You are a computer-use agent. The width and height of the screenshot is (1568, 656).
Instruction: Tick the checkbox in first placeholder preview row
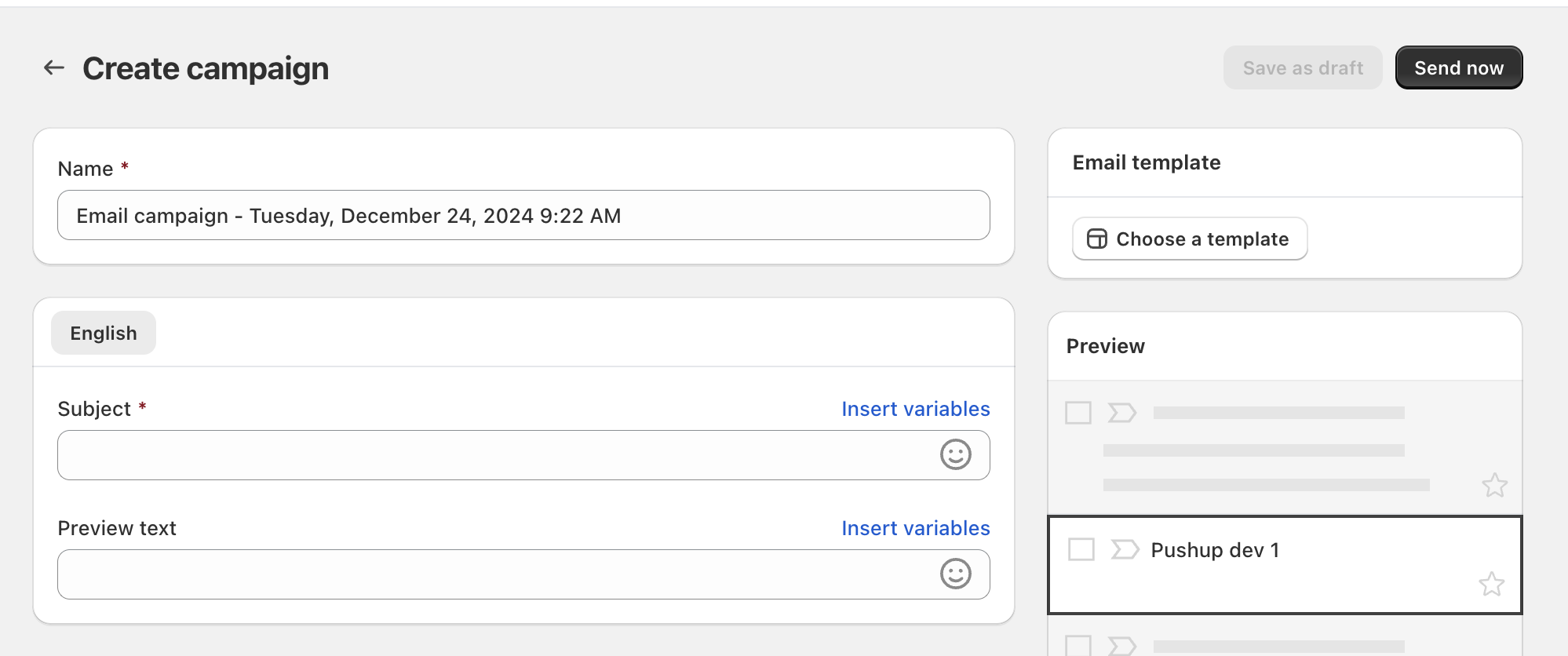pyautogui.click(x=1078, y=412)
